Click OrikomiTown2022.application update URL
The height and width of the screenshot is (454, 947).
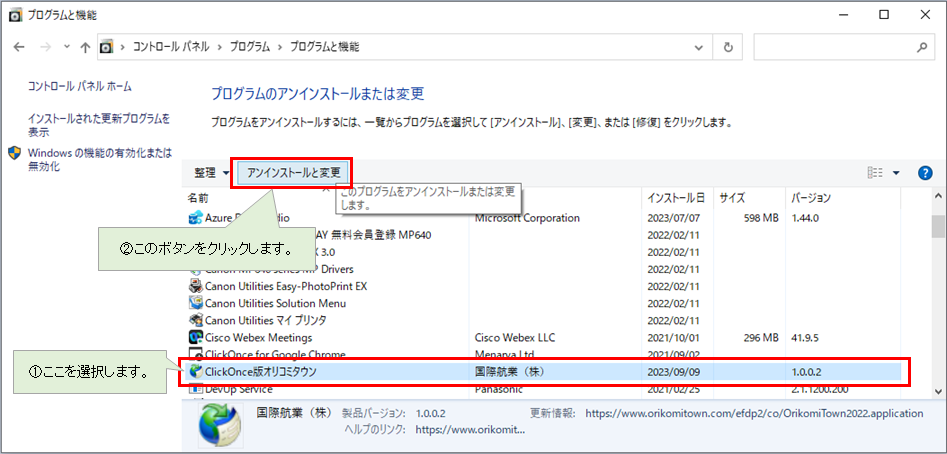click(754, 414)
